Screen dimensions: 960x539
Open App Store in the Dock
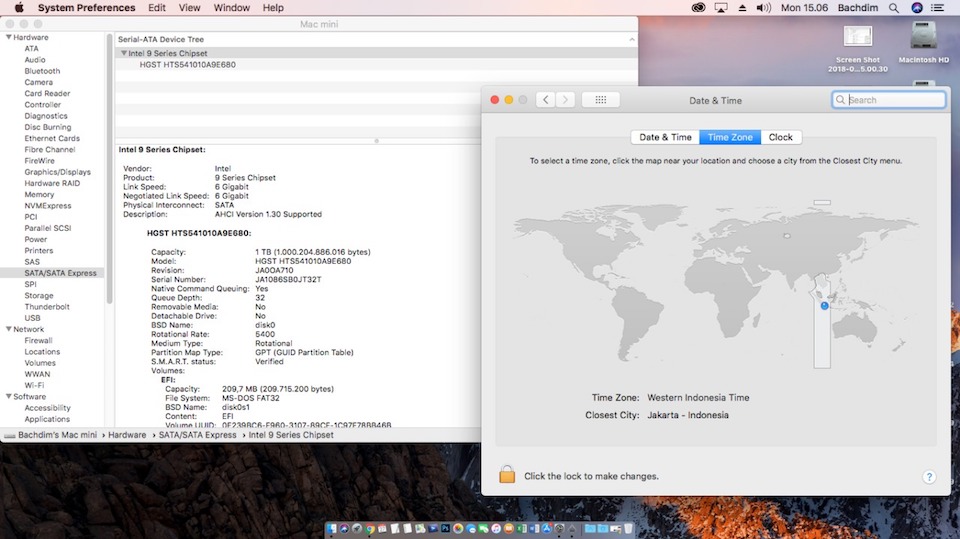(x=547, y=529)
